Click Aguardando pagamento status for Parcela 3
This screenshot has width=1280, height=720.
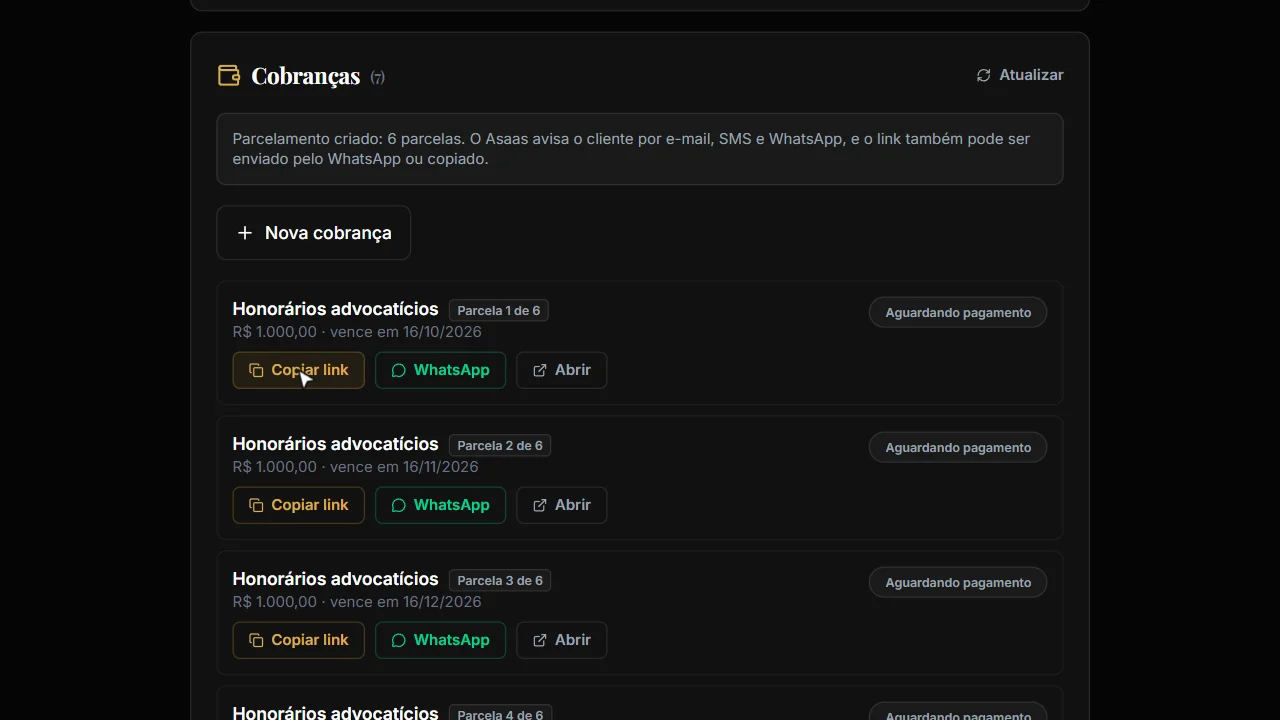tap(958, 583)
